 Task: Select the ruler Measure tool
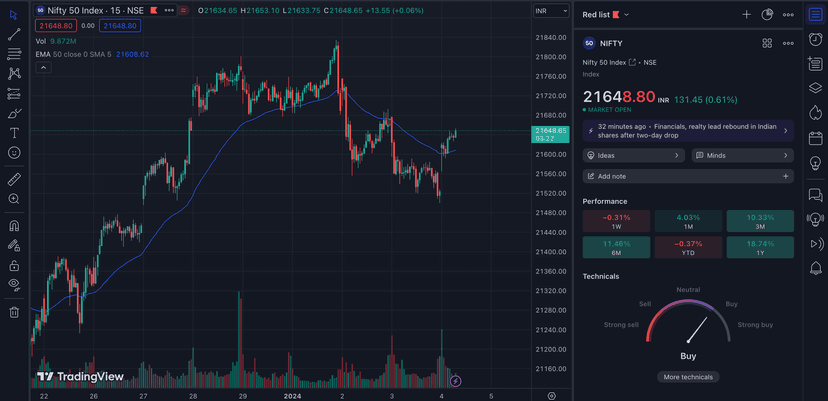14,179
